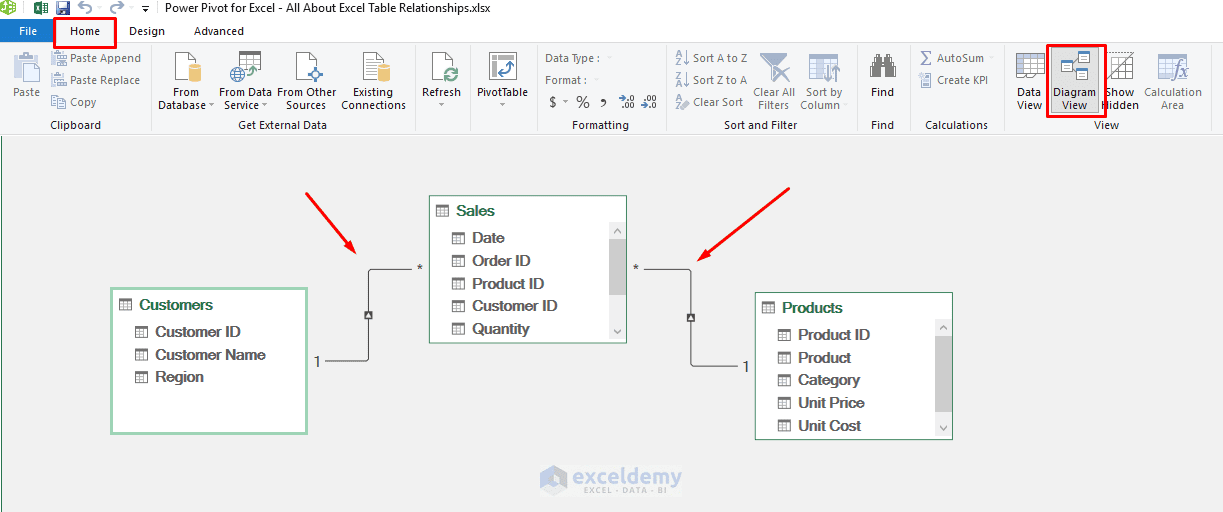Screen dimensions: 1223x512
Task: Click the Paste icon in Clipboard group
Action: (26, 68)
